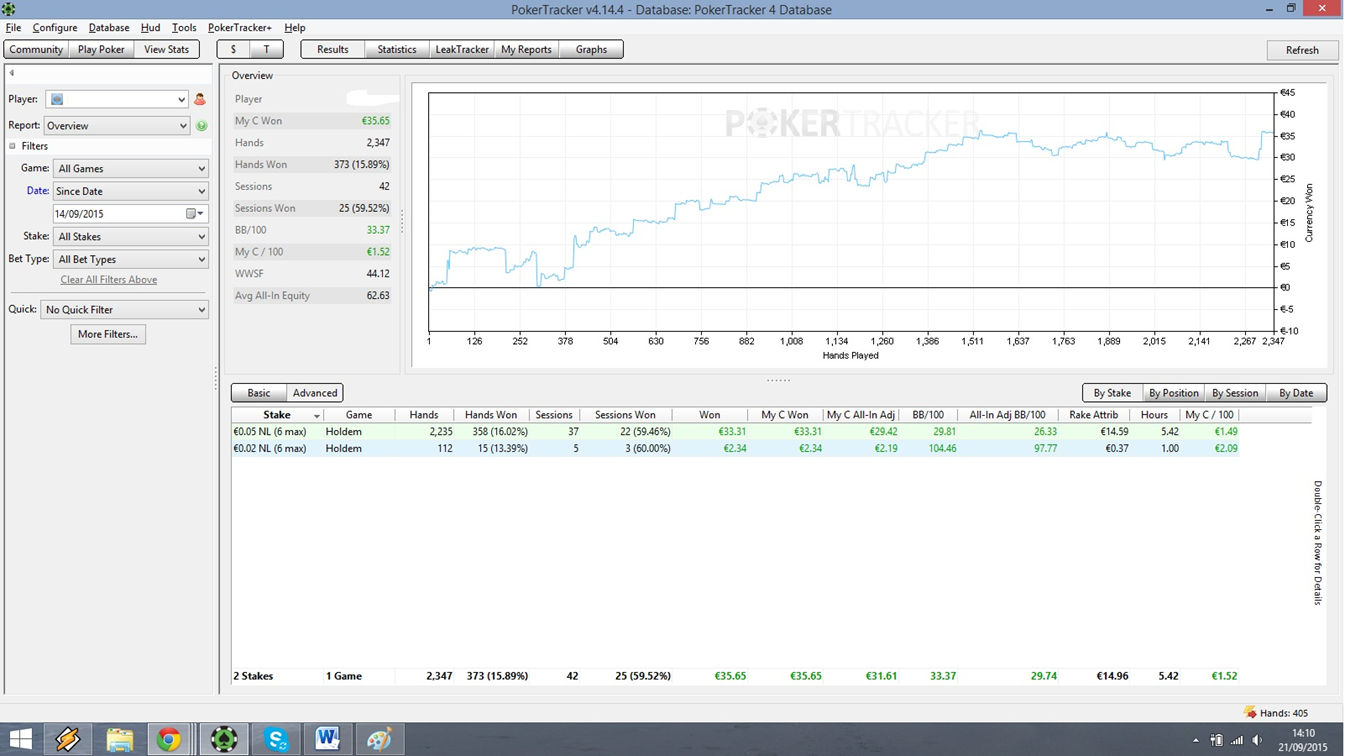Switch to Basic report view
Image resolution: width=1345 pixels, height=756 pixels.
pos(259,393)
